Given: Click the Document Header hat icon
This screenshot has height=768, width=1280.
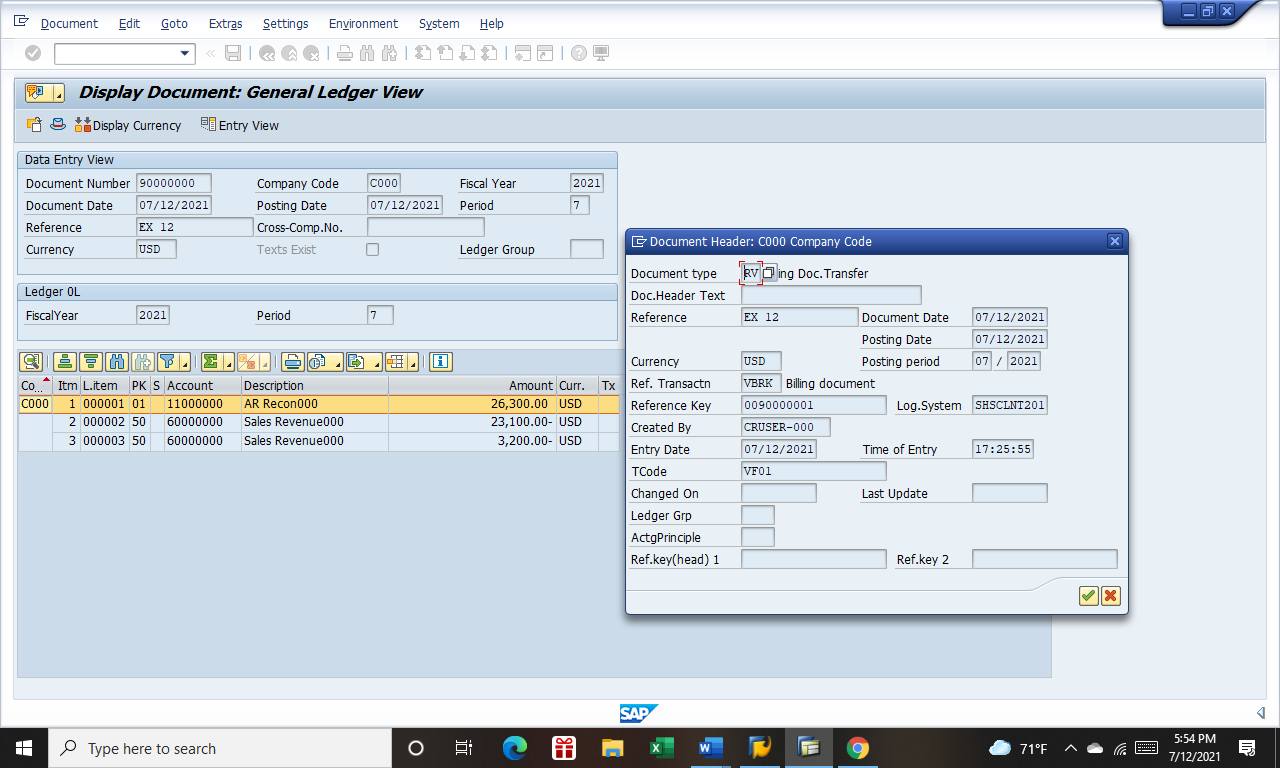Looking at the screenshot, I should (58, 125).
